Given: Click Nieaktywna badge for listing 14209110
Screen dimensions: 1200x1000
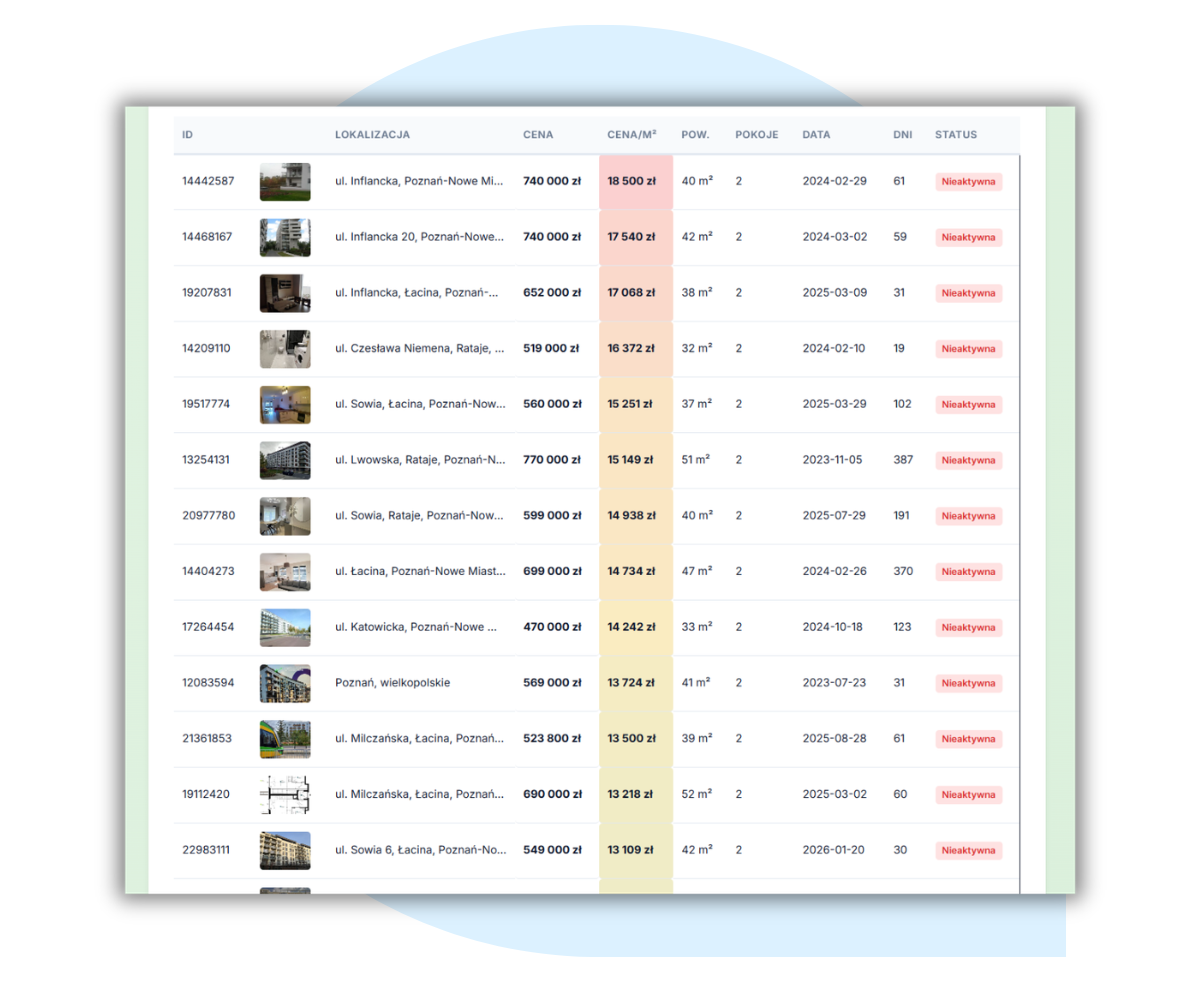Looking at the screenshot, I should click(968, 349).
